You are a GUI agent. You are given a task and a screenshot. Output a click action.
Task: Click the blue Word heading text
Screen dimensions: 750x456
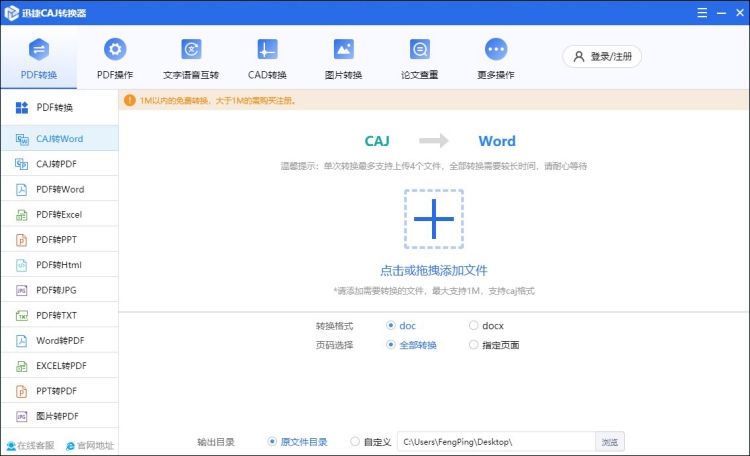tap(497, 141)
